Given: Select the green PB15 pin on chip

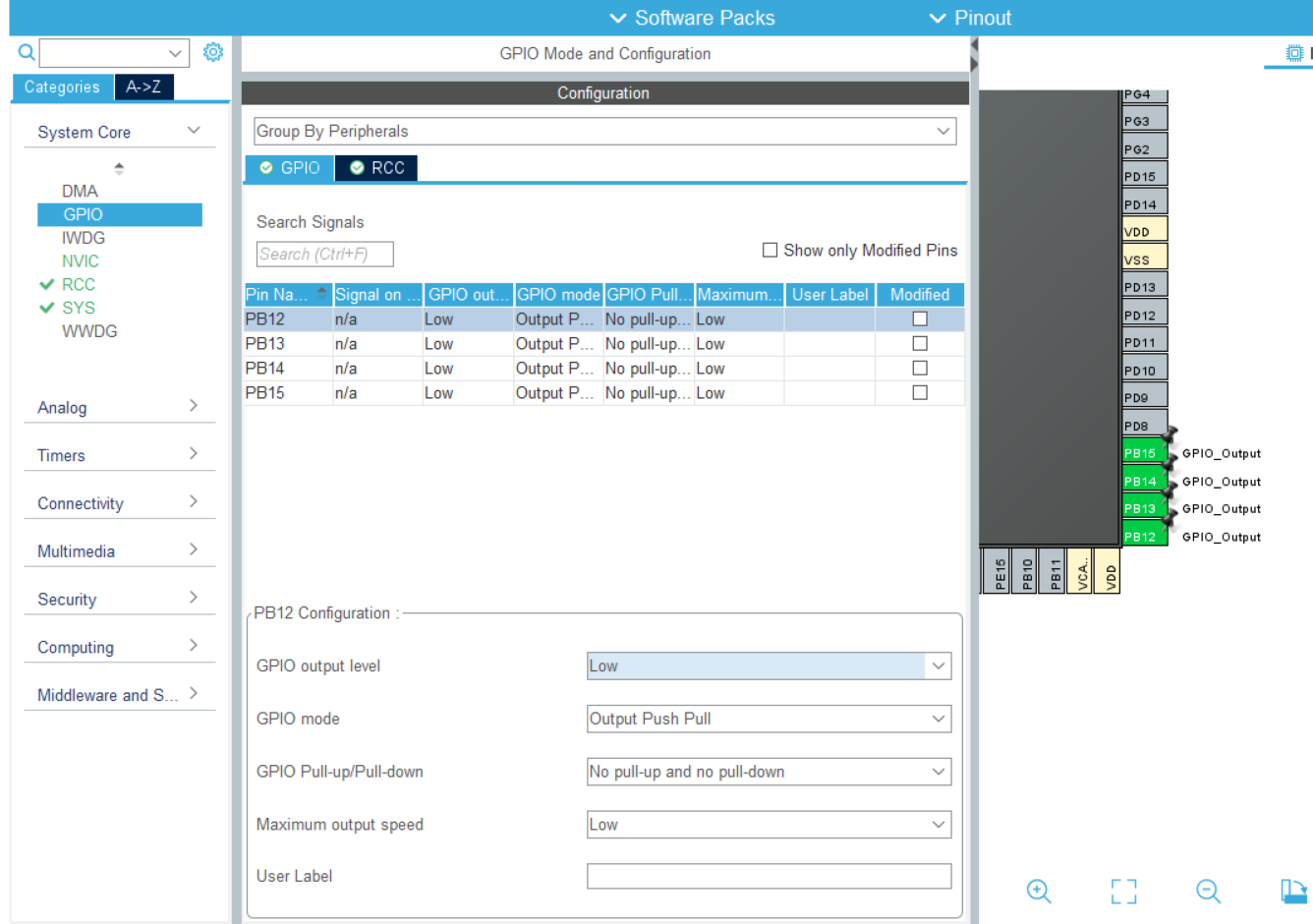Looking at the screenshot, I should pyautogui.click(x=1144, y=453).
